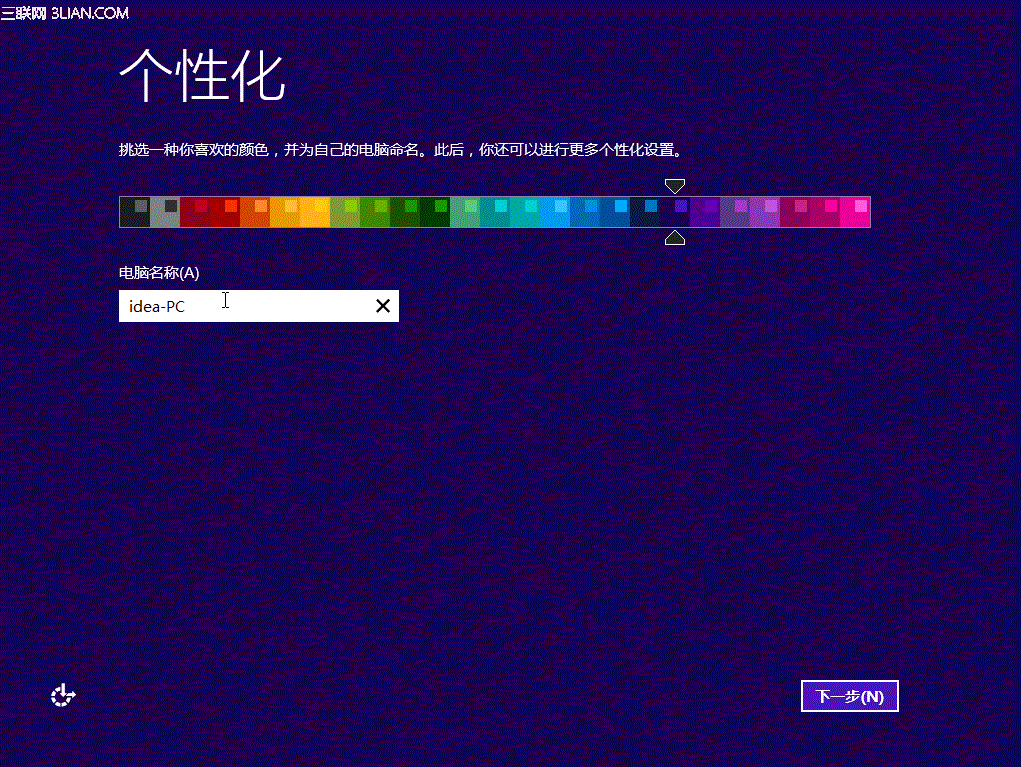Screen dimensions: 1021x767
Task: Select the dark green color swatch
Action: [437, 212]
